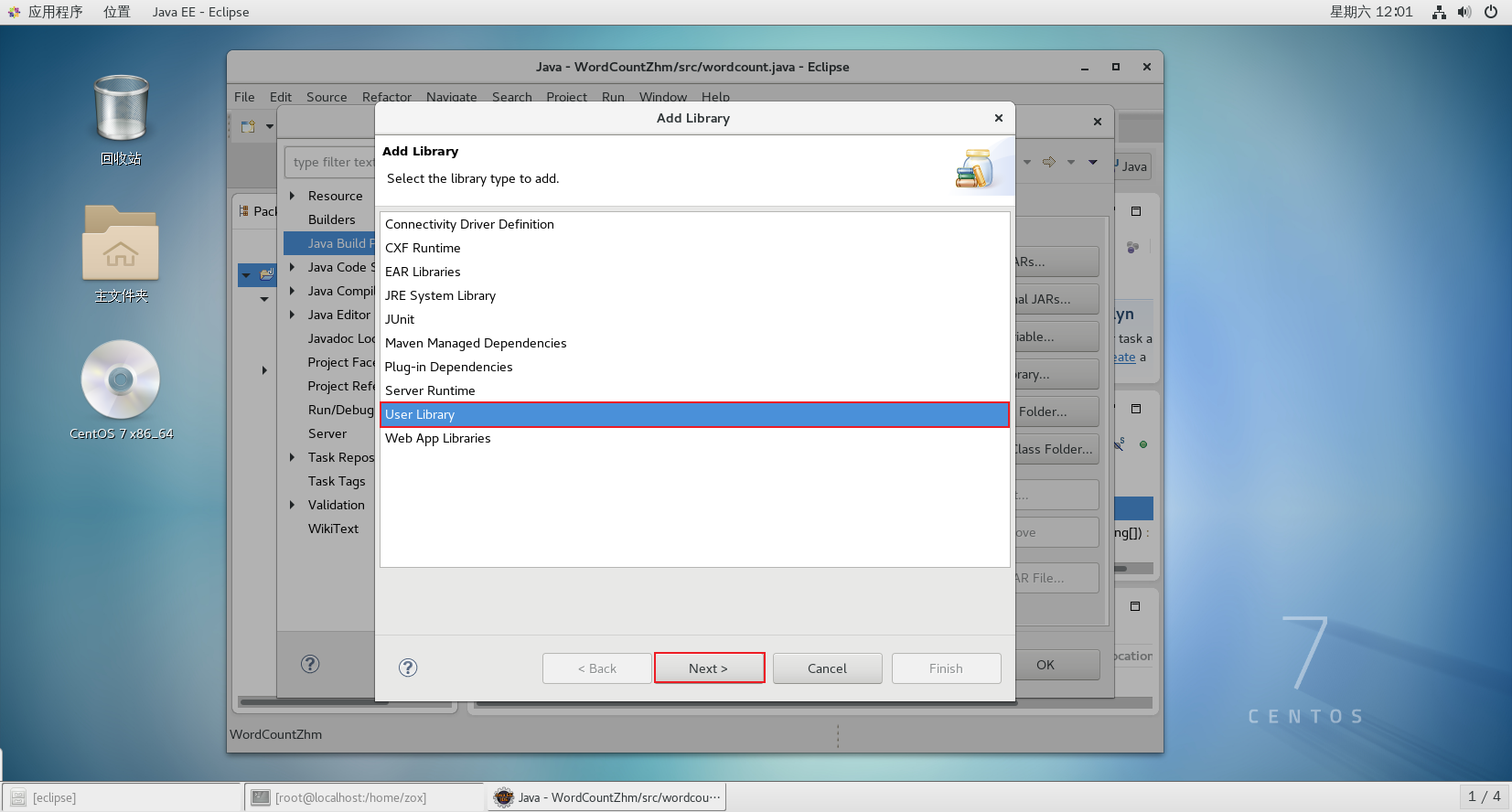
Task: Select JRE System Library
Action: point(694,295)
